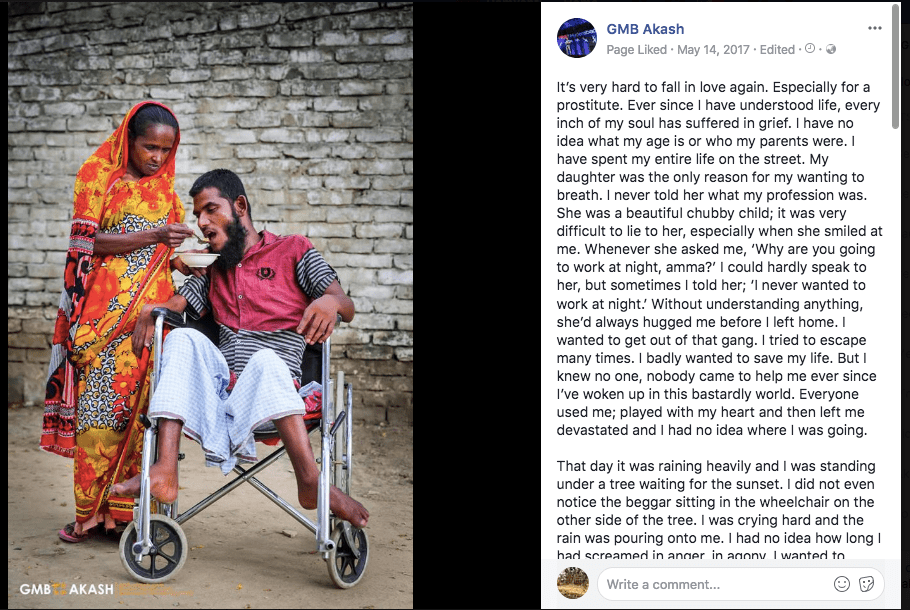Click the scrollbar track below the thumb
Image resolution: width=910 pixels, height=610 pixels.
tap(897, 342)
